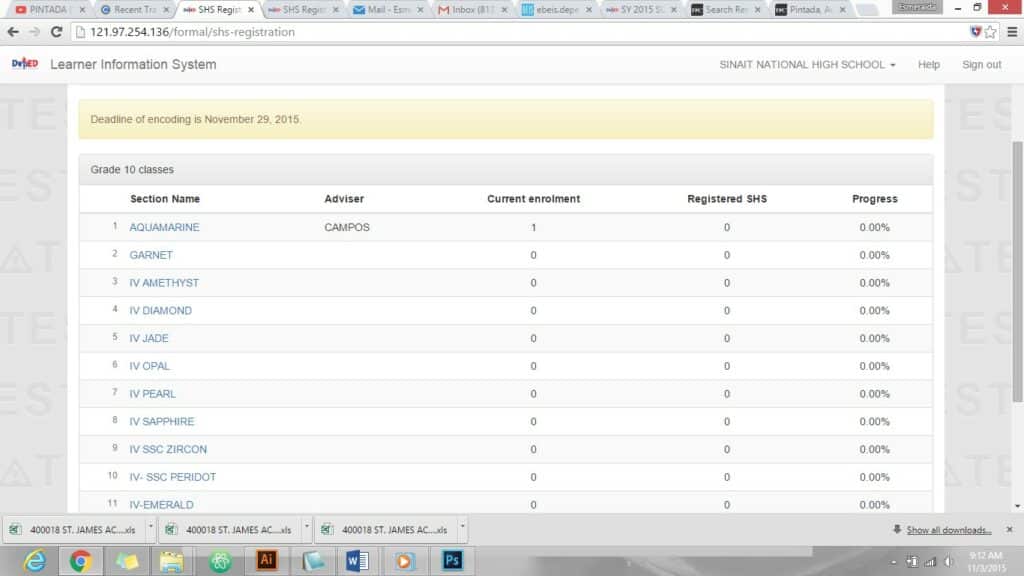The image size is (1024, 576).
Task: Open first downloaded ST. JAMES xls file
Action: coord(74,530)
